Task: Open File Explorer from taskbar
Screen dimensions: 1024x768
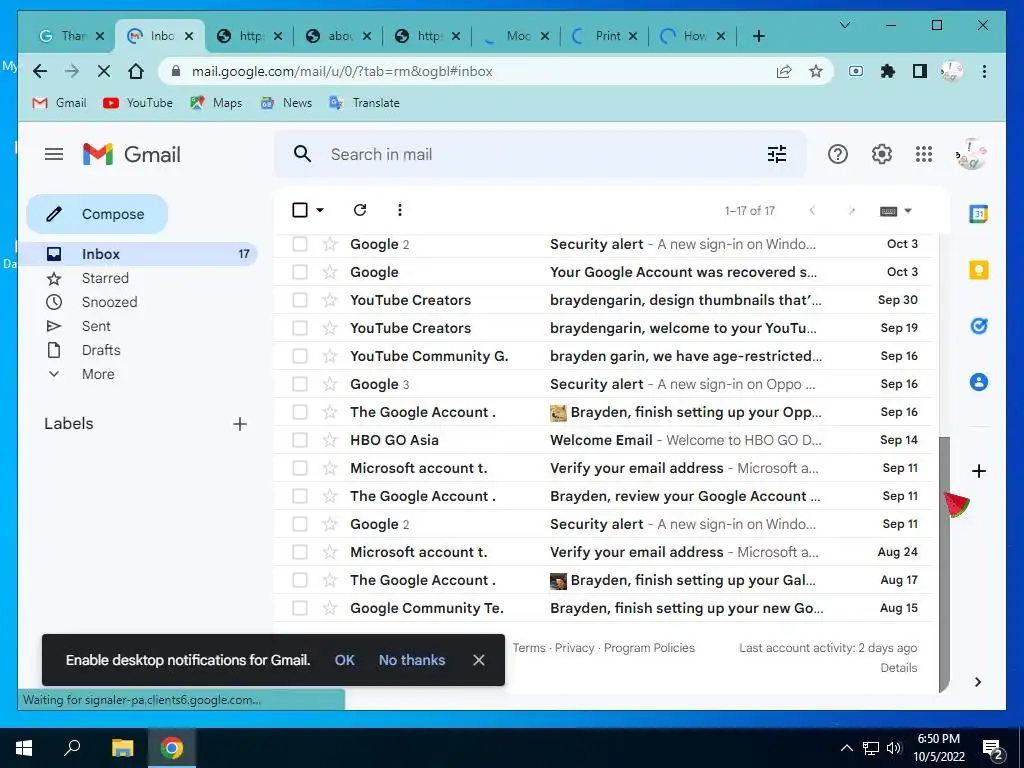Action: [x=122, y=748]
